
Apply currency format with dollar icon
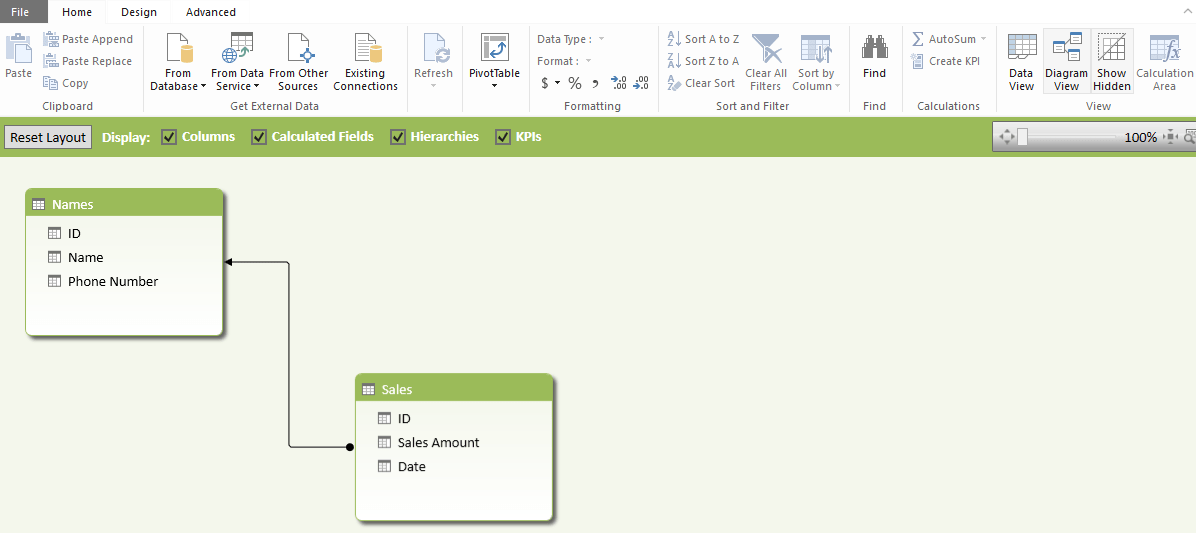coord(545,83)
